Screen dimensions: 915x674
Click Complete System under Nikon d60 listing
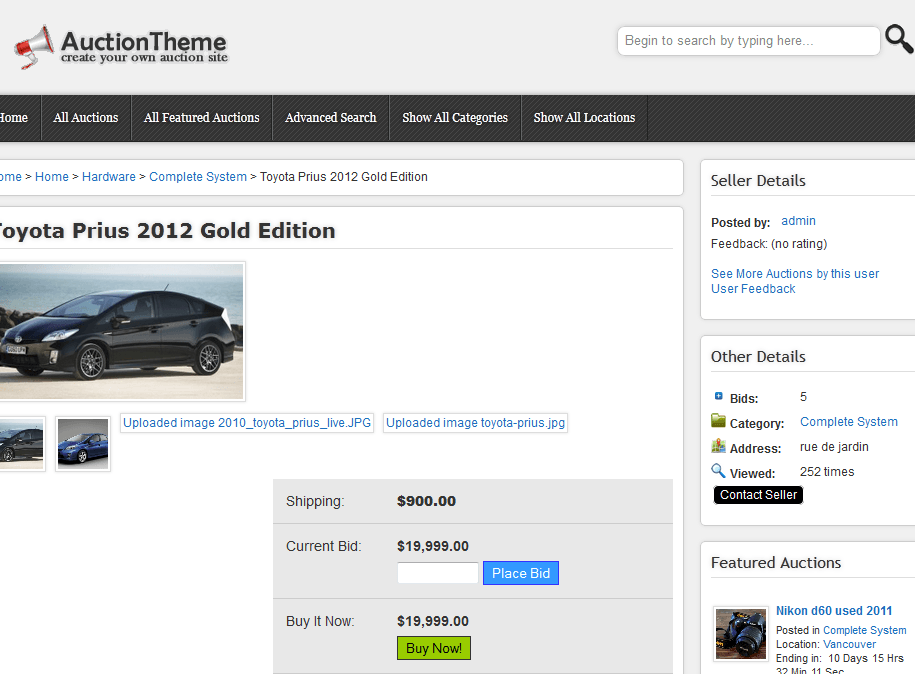(864, 630)
